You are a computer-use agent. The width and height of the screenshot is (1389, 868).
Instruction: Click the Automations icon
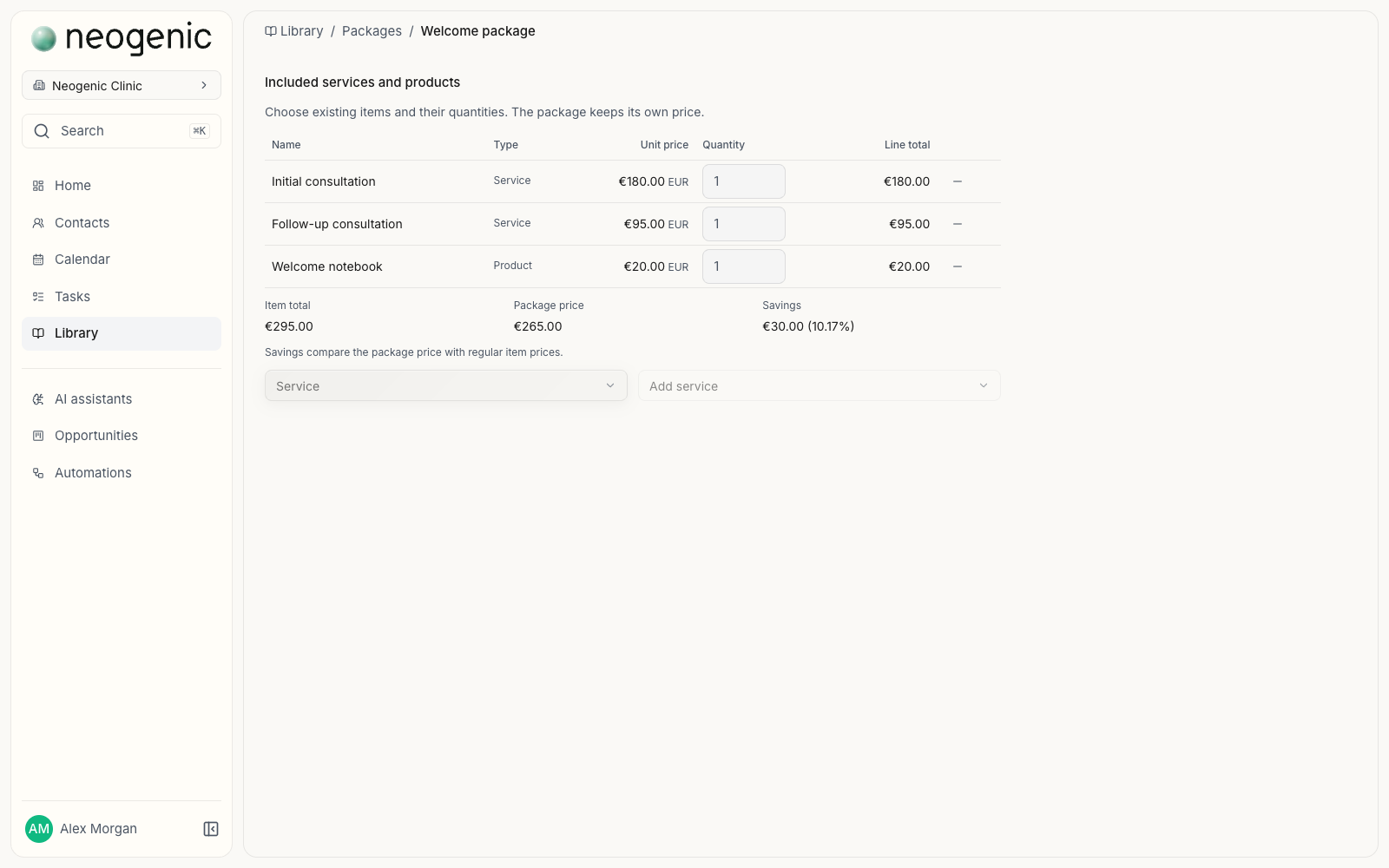[x=38, y=473]
